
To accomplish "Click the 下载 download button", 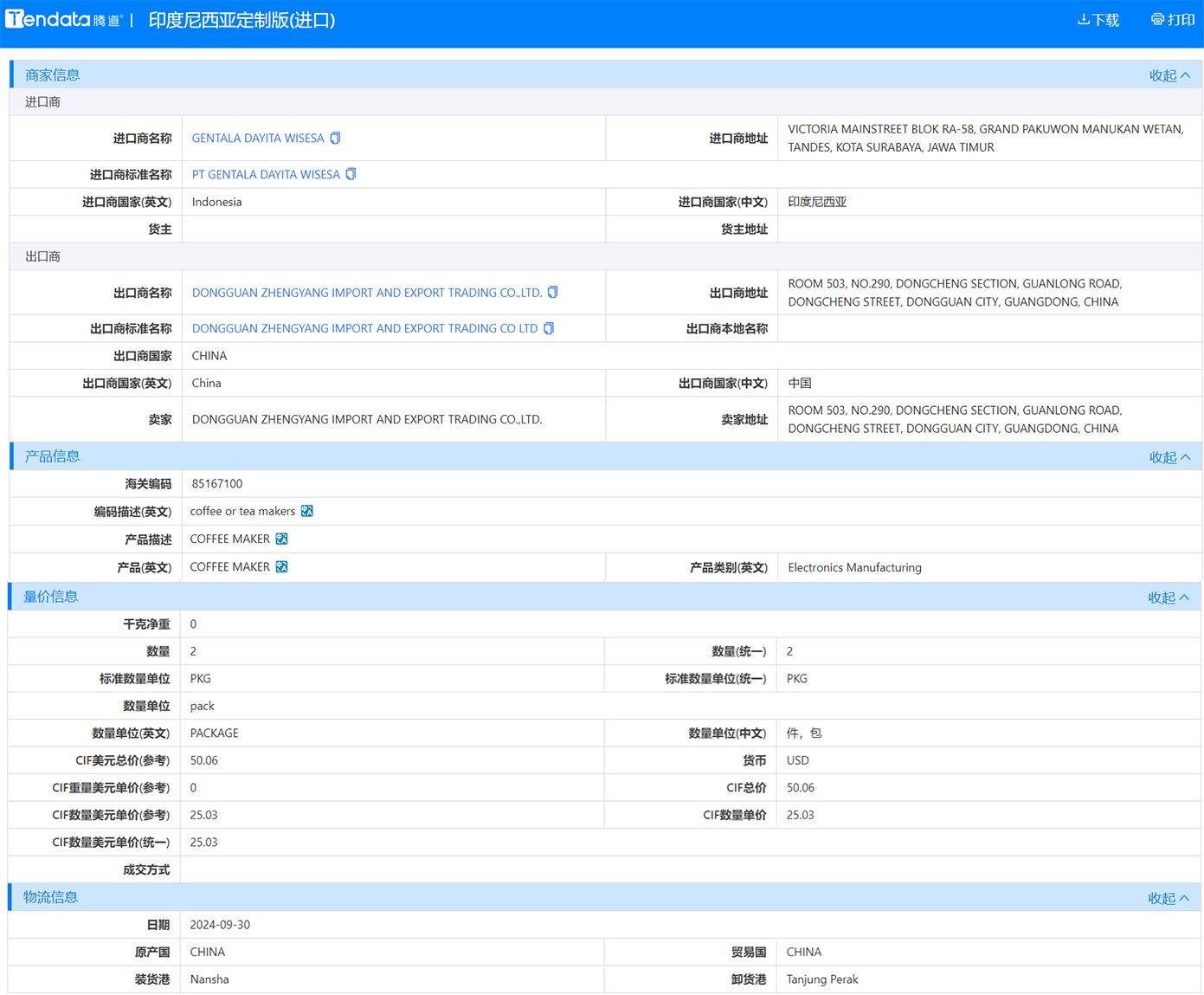I will click(1098, 20).
